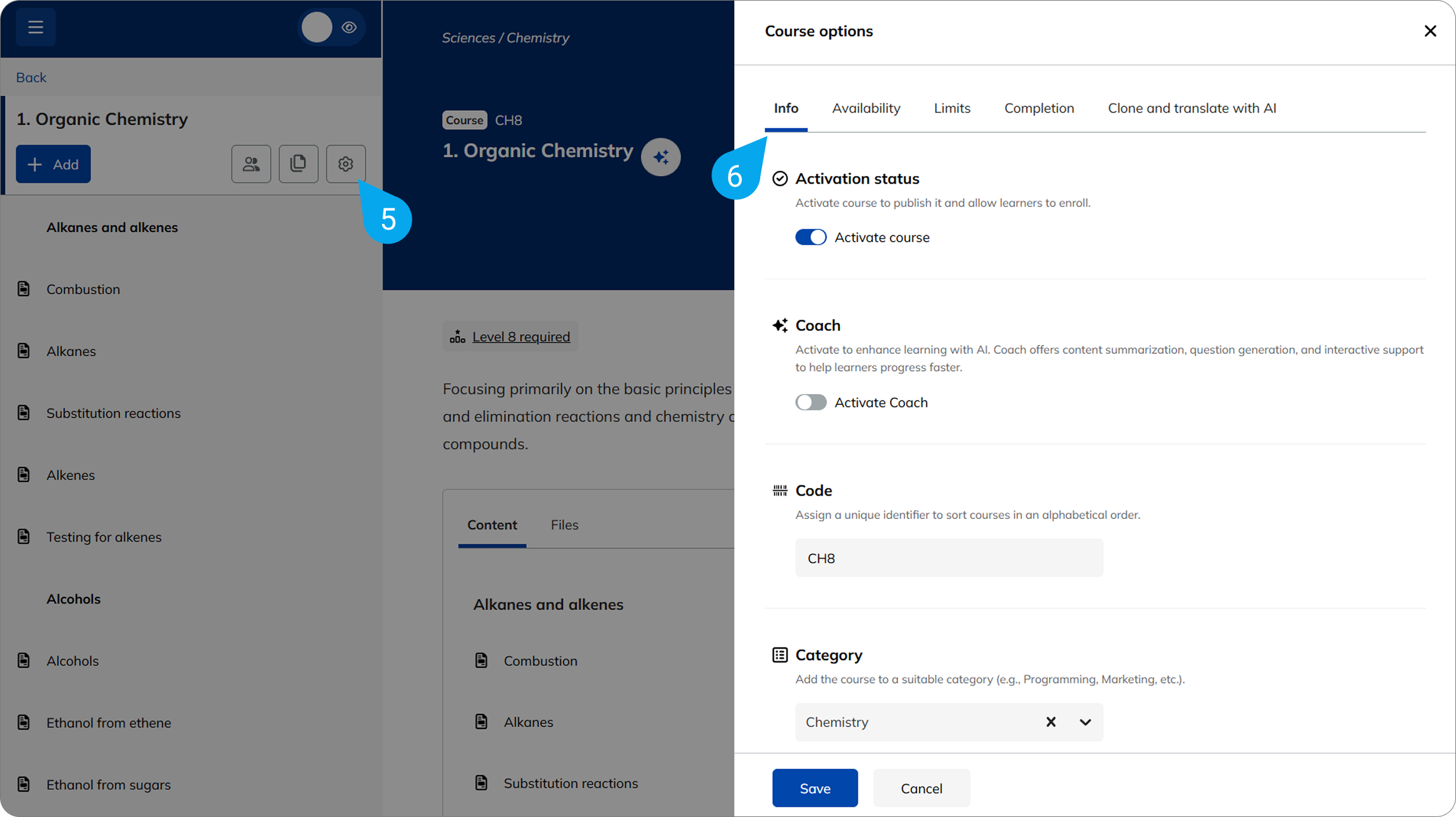Click the Alcohols unit document icon
Screen dimensions: 1456x817
[x=24, y=660]
